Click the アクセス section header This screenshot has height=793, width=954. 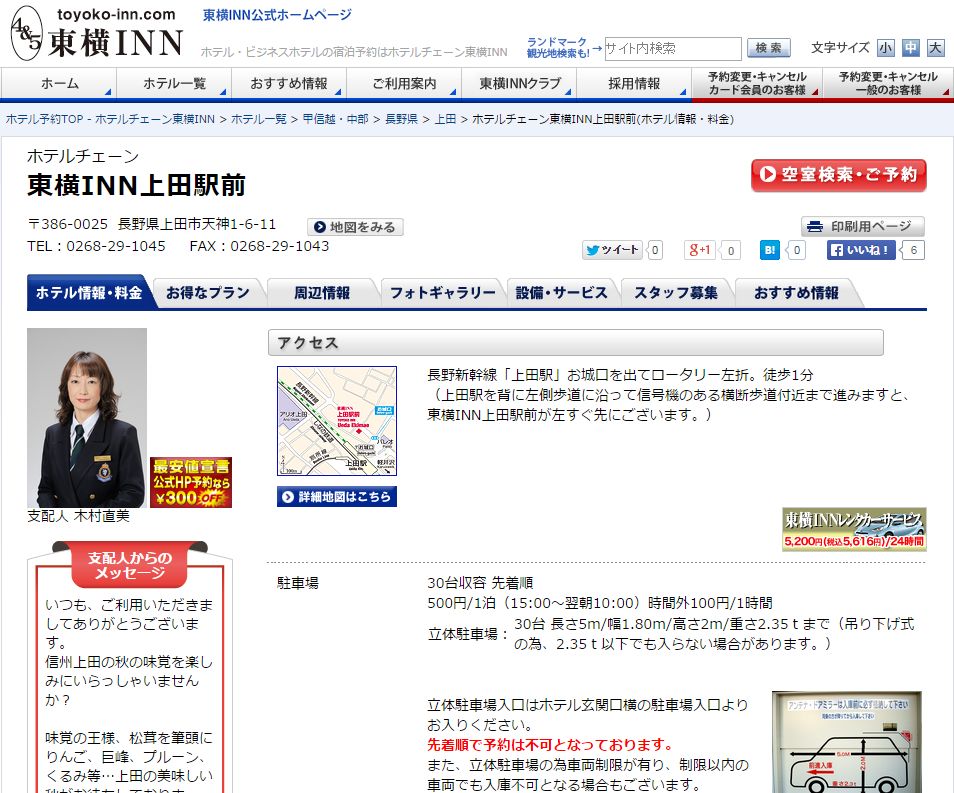(x=576, y=343)
